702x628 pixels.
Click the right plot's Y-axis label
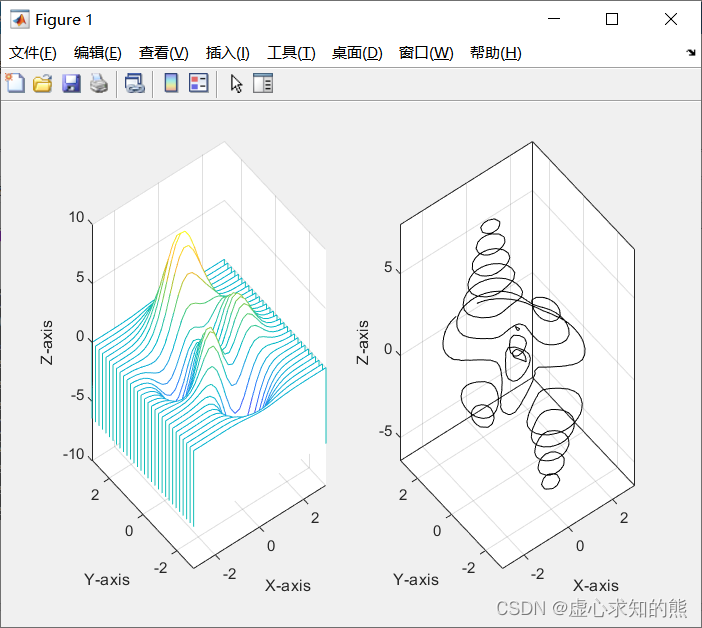point(416,579)
